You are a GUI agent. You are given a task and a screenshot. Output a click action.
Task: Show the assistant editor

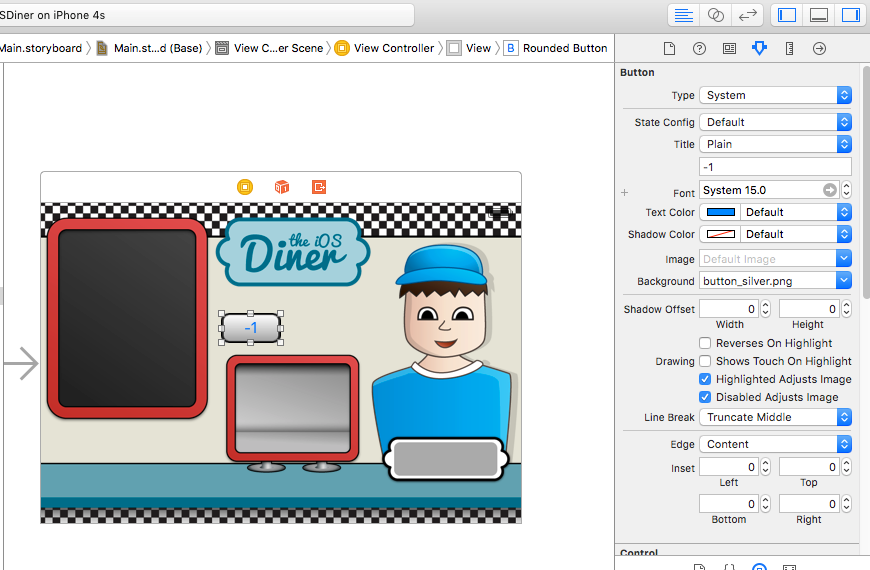coord(716,15)
